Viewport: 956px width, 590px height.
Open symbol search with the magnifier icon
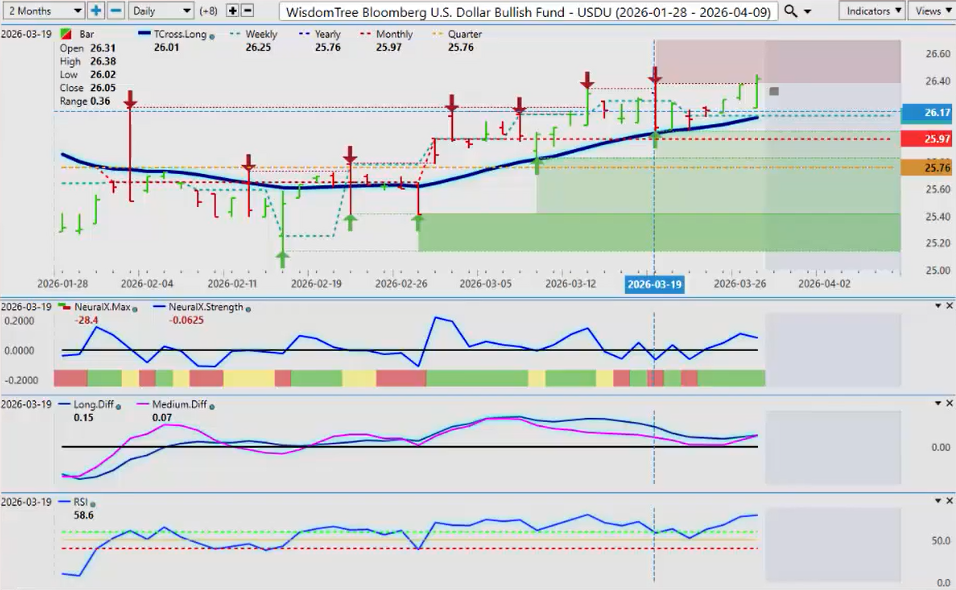click(791, 11)
